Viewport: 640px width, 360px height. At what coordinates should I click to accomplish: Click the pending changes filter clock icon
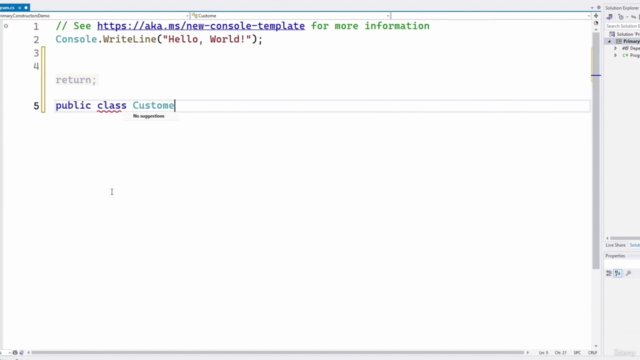click(621, 17)
